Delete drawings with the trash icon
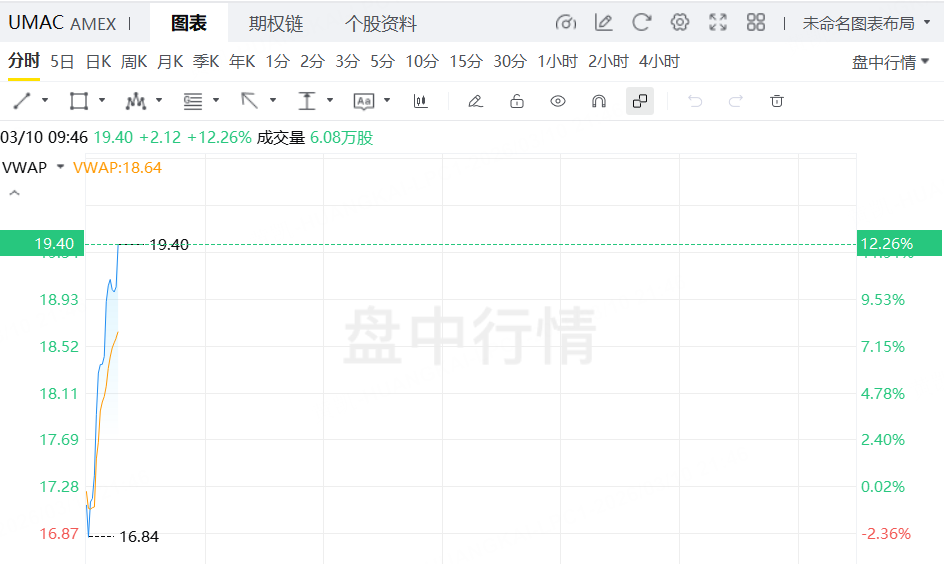Viewport: 944px width, 564px height. coord(777,101)
